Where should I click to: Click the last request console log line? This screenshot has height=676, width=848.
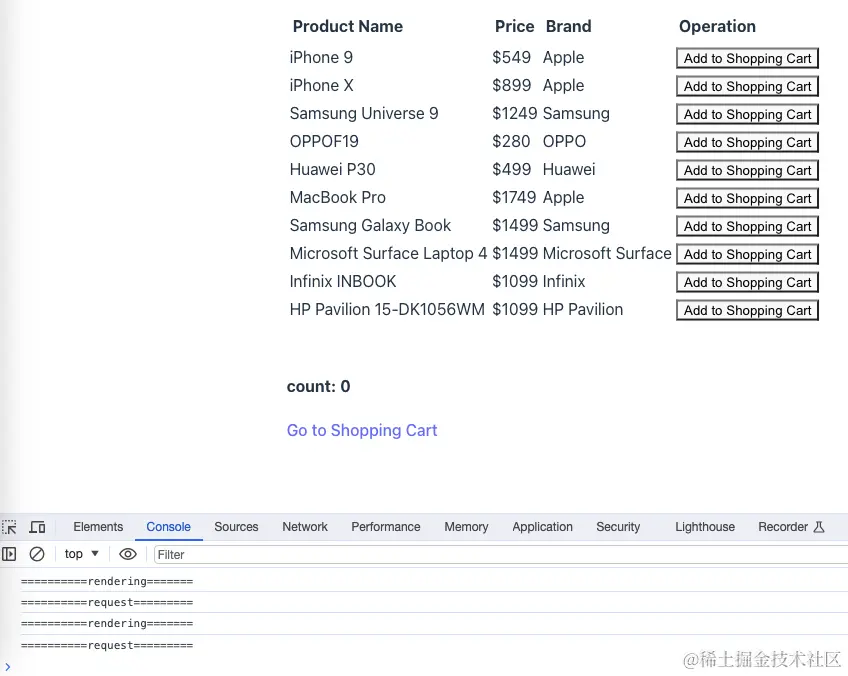point(107,645)
